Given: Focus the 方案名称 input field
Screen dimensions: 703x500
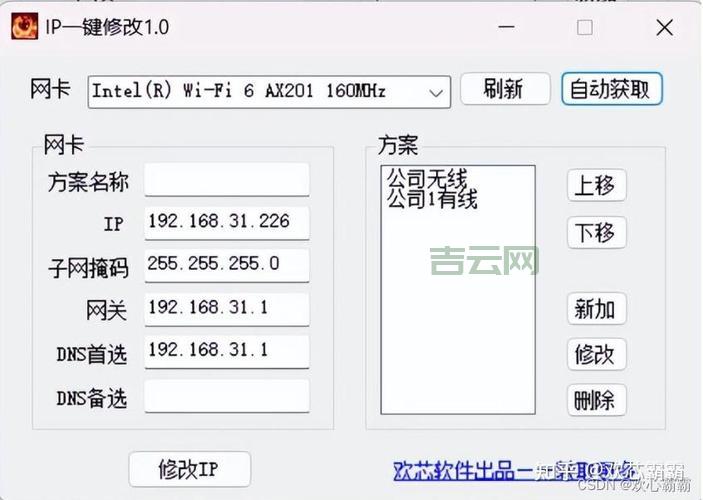Looking at the screenshot, I should coord(227,179).
